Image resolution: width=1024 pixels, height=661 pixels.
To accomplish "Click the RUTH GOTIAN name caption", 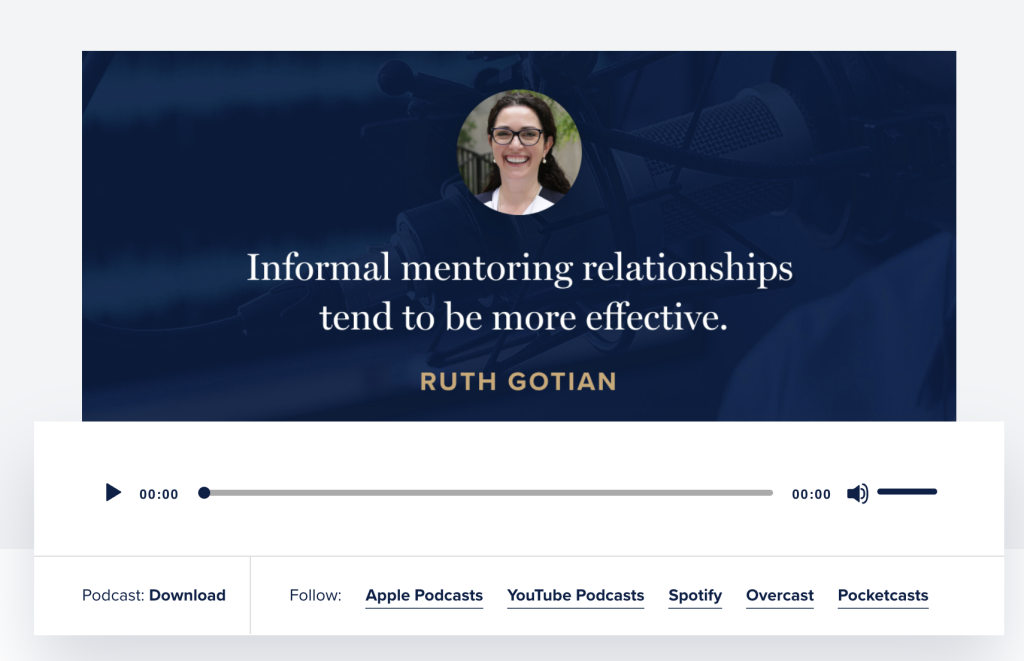I will pos(518,381).
